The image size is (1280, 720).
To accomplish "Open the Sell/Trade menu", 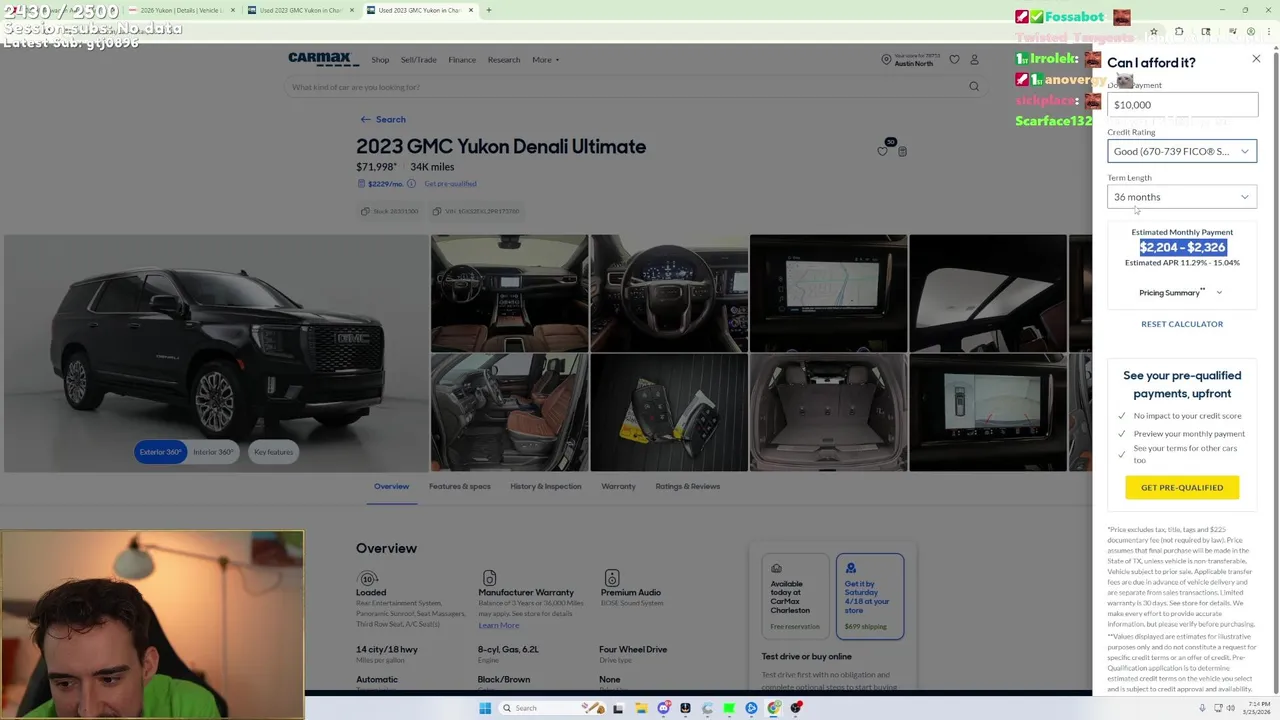I will [418, 60].
